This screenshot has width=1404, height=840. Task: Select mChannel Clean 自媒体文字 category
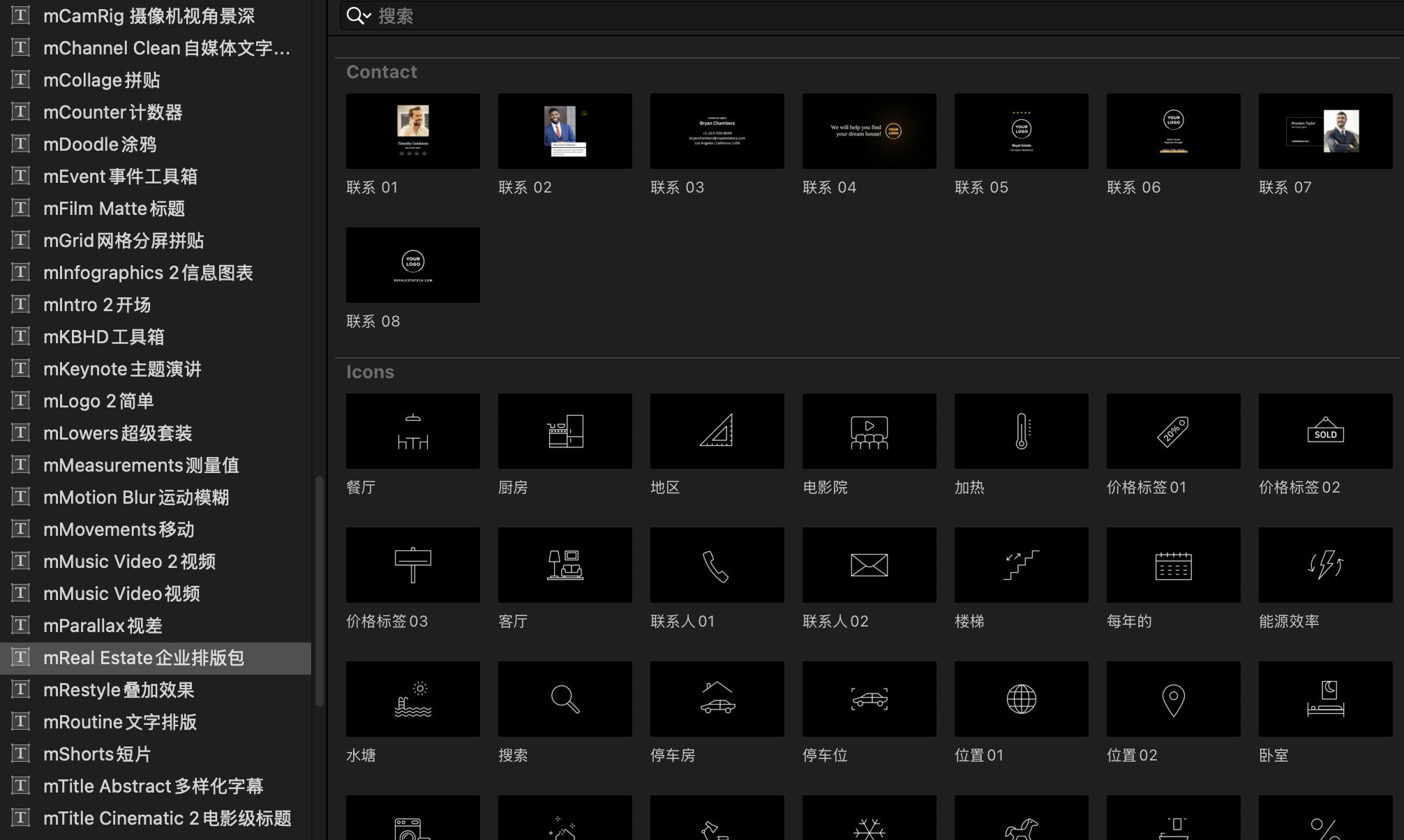coord(156,48)
